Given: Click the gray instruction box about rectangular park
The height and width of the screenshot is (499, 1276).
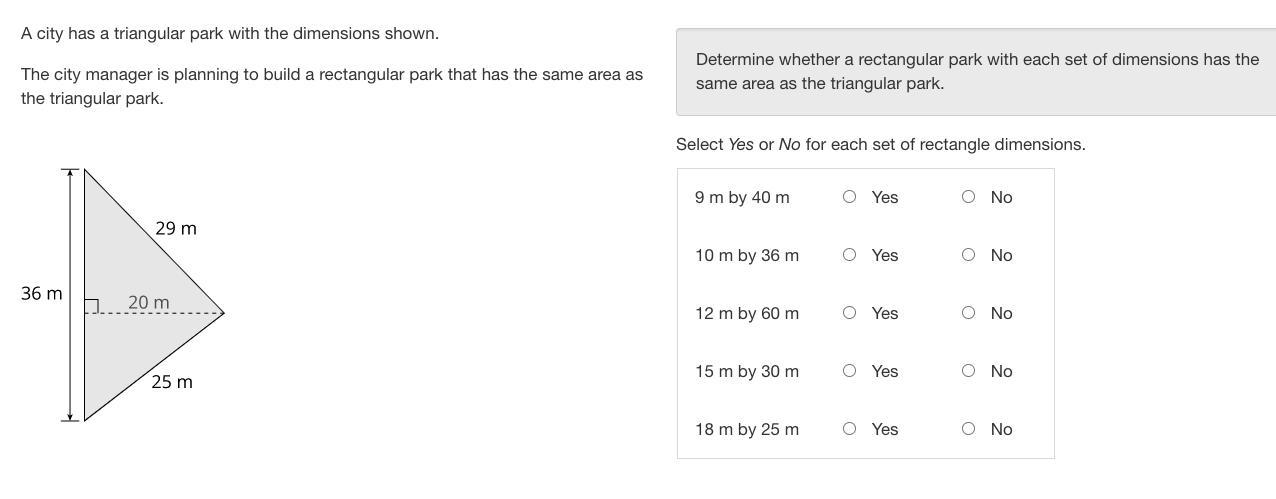Looking at the screenshot, I should [976, 72].
